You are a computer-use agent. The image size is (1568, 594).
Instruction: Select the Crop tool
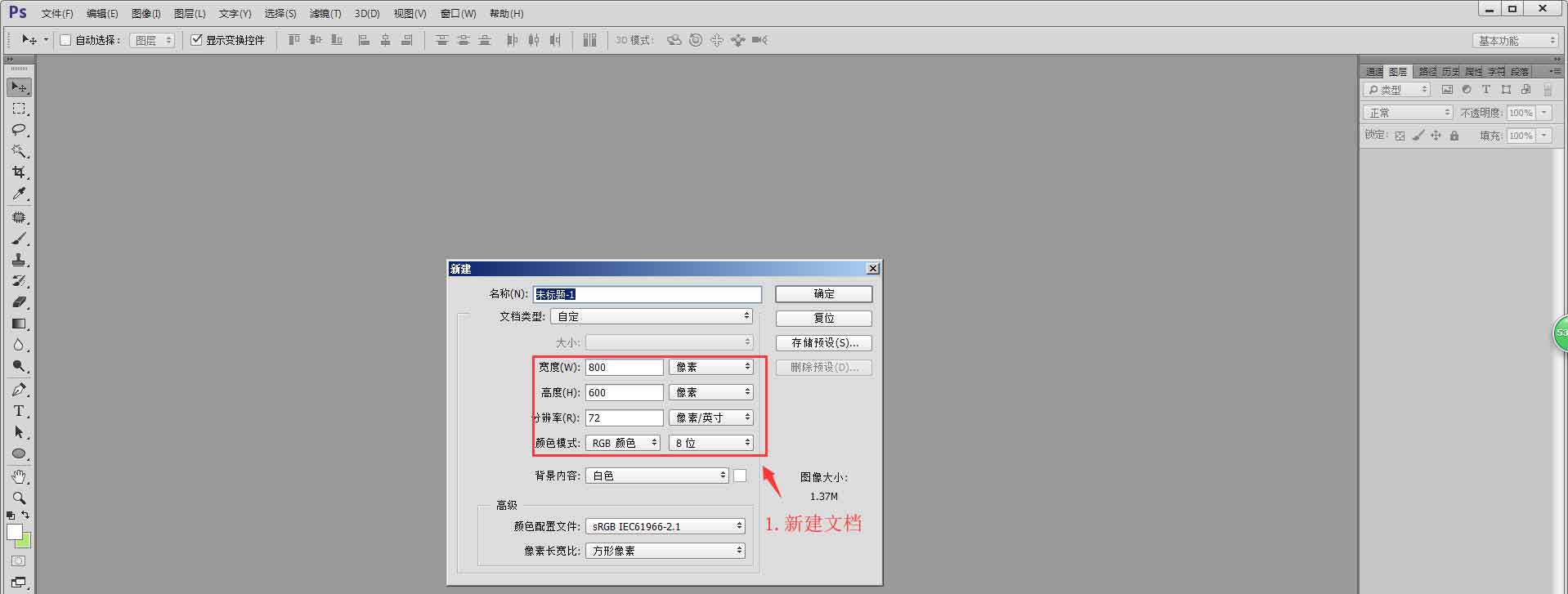point(19,172)
